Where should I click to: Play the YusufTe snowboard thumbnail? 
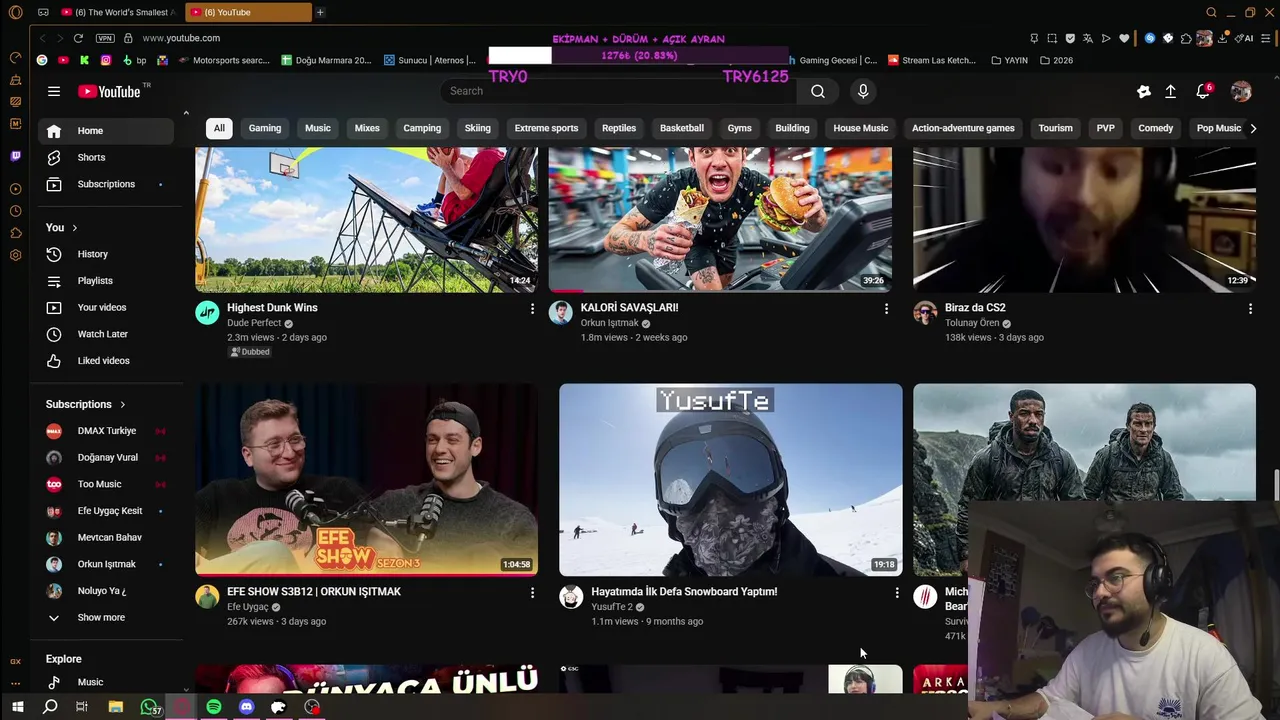pyautogui.click(x=730, y=480)
